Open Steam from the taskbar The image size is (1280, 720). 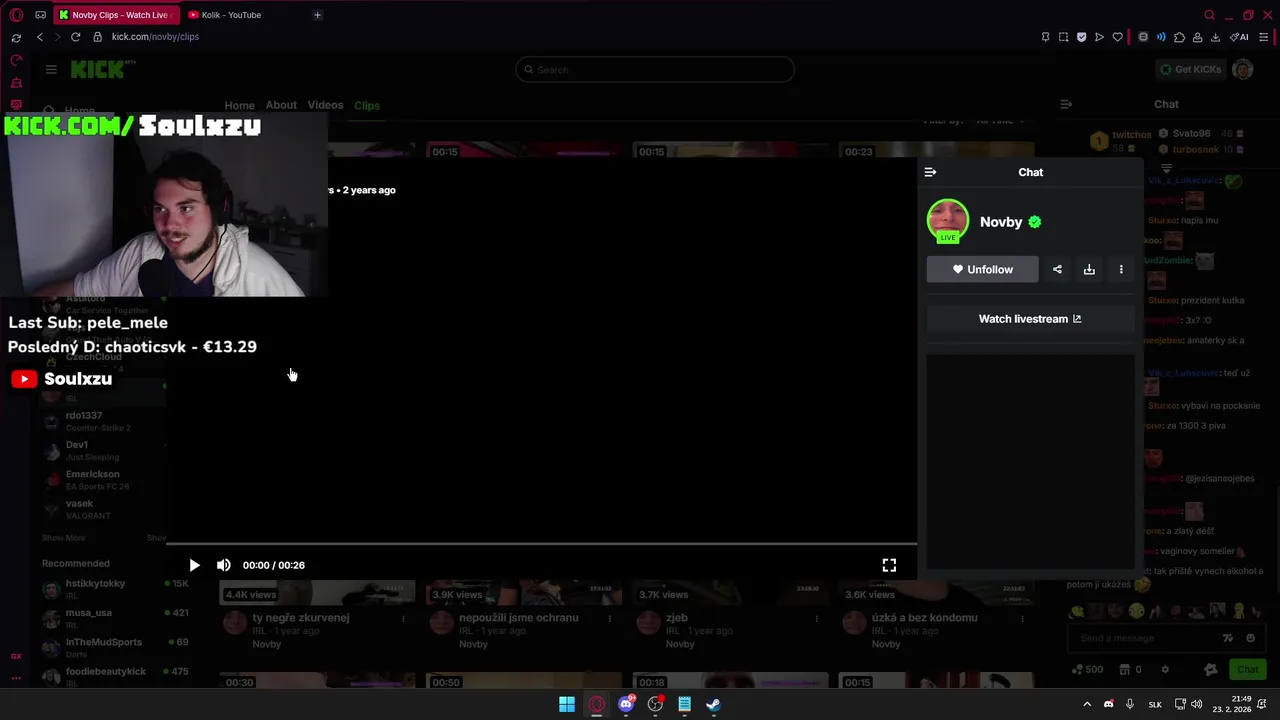click(x=713, y=704)
